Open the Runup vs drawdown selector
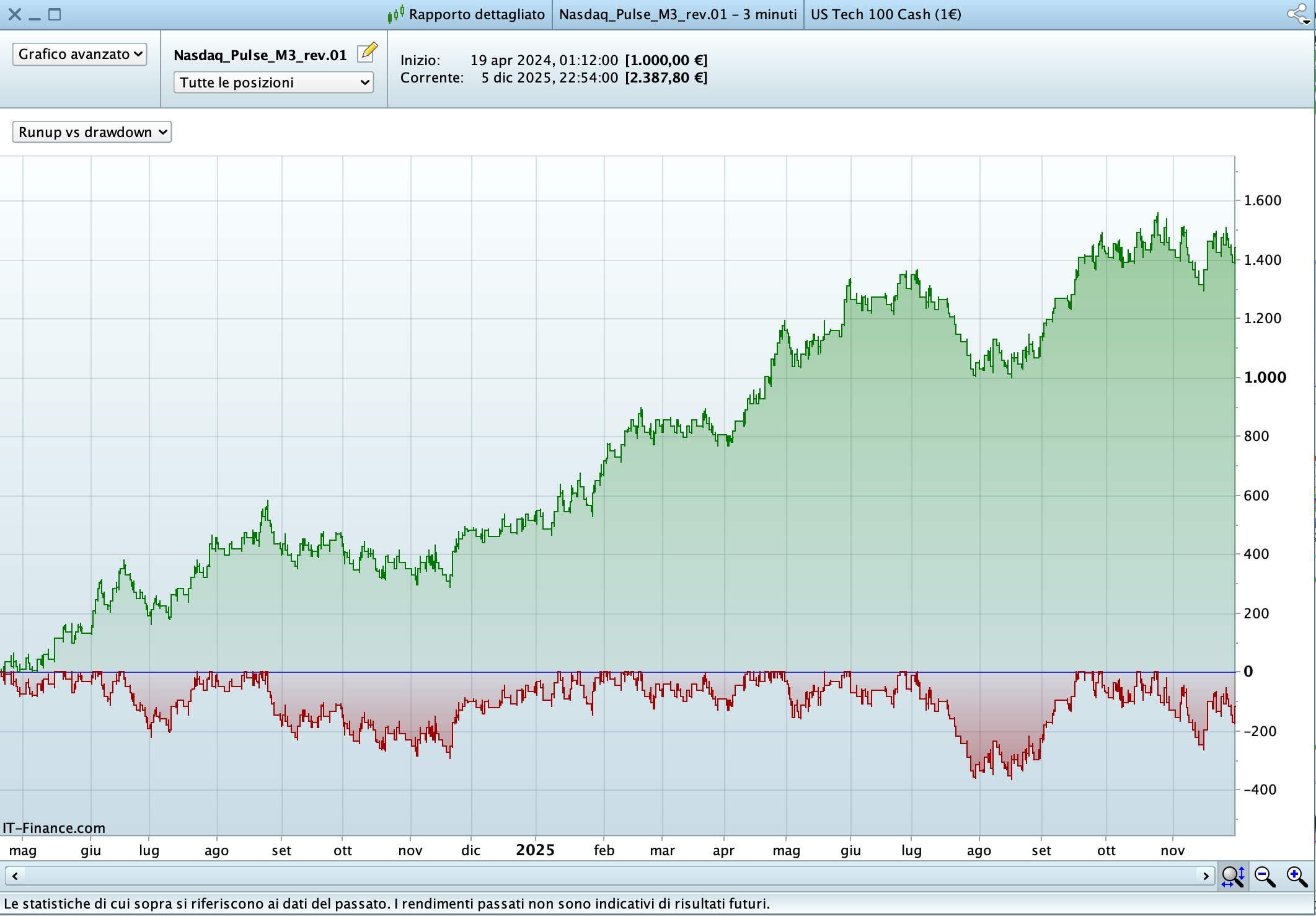This screenshot has width=1316, height=916. 92,132
